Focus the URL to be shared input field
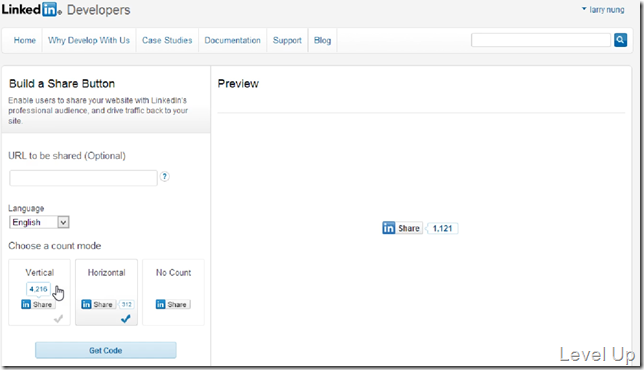Viewport: 644px width, 370px height. coord(83,178)
